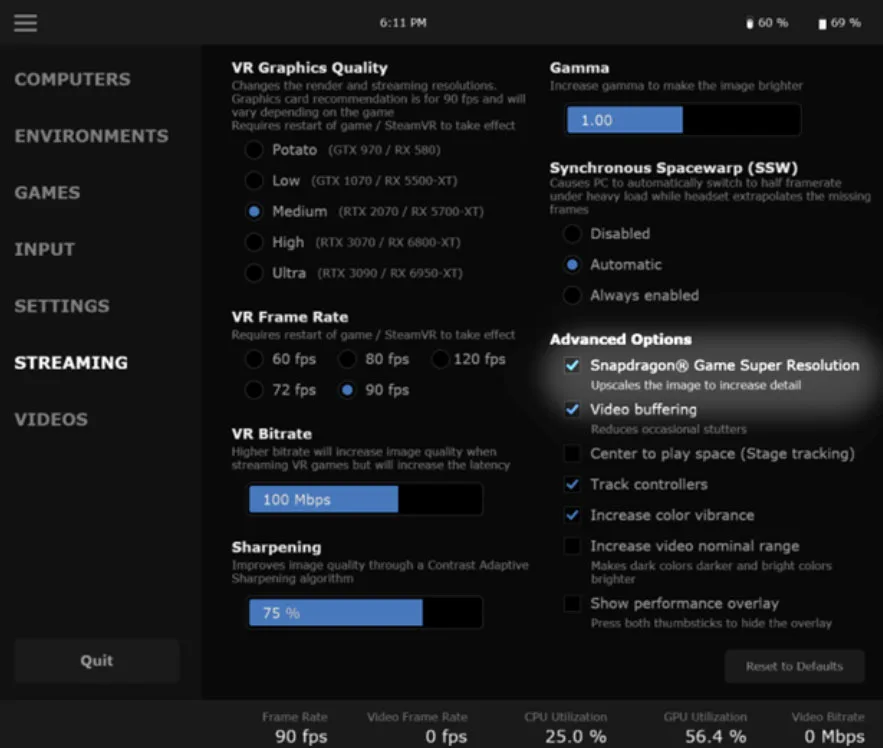Set SSW to Always enabled

(x=572, y=295)
